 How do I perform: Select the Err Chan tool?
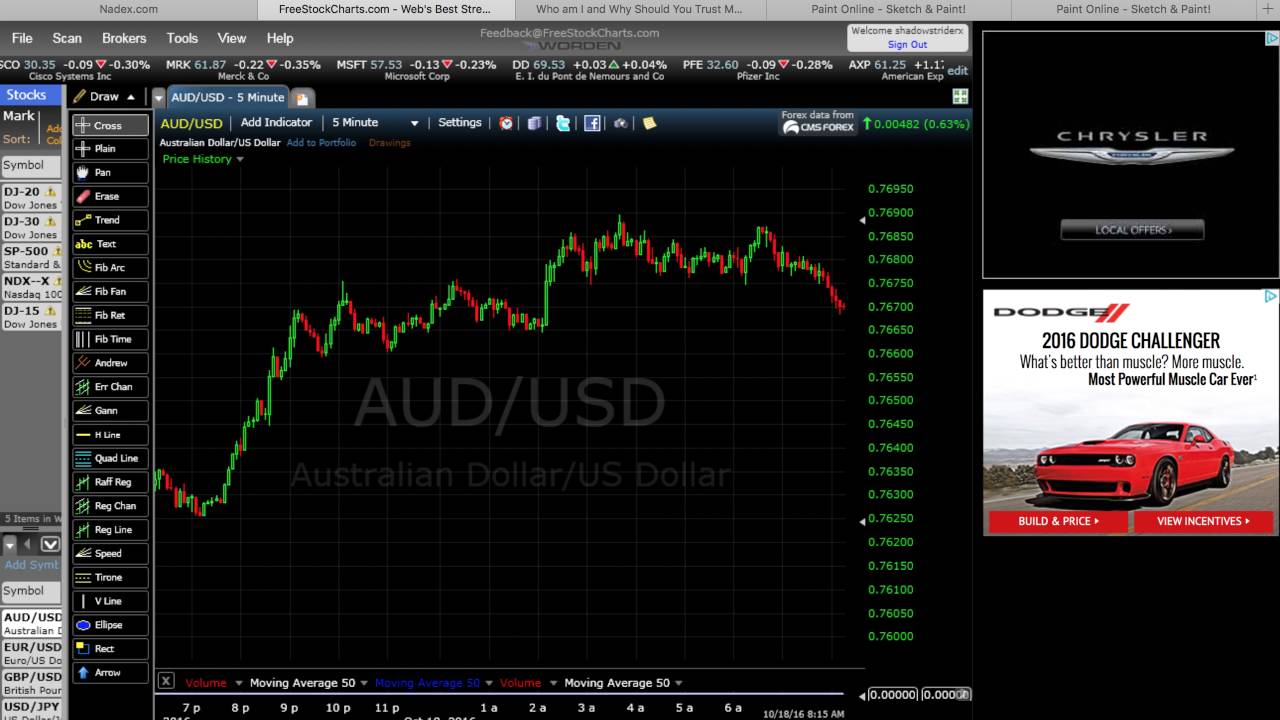tap(110, 387)
